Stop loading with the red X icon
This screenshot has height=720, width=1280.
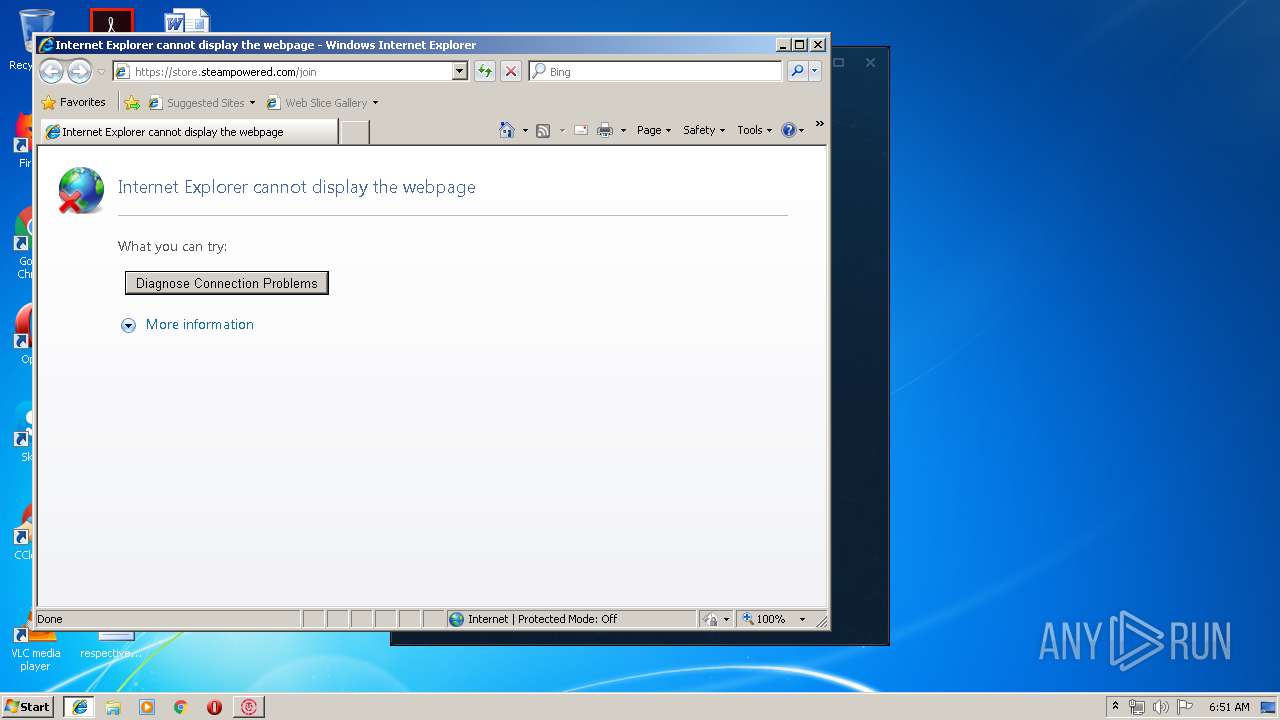(x=511, y=71)
